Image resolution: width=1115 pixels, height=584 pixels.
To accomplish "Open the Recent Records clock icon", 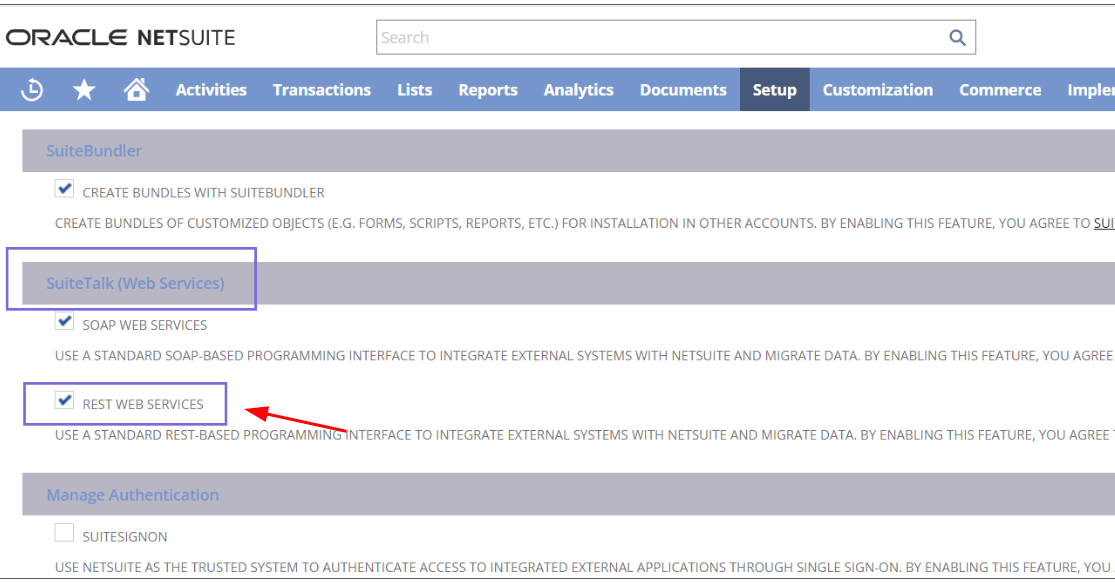I will [32, 90].
